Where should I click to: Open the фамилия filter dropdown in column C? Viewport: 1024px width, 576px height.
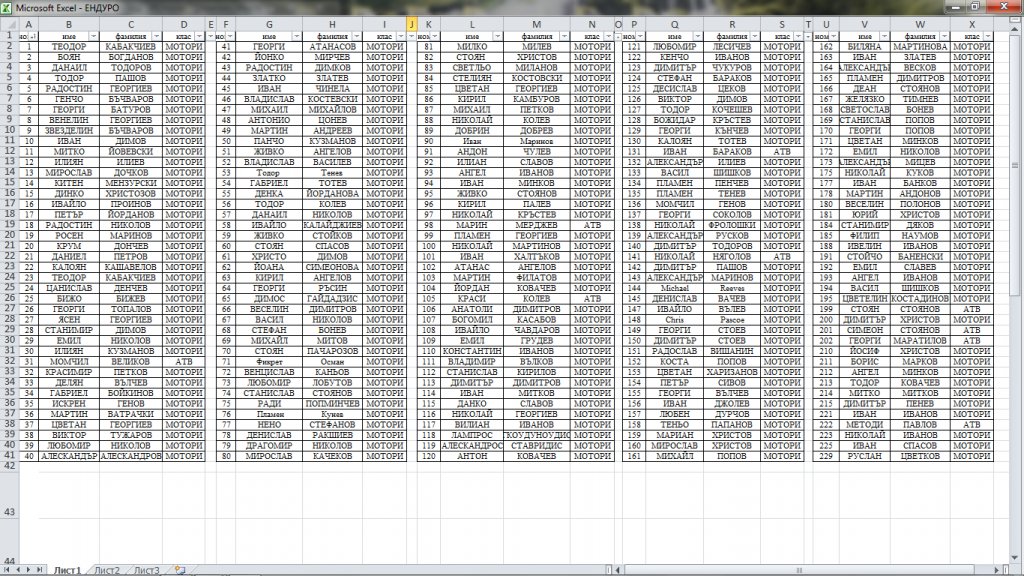pos(155,36)
